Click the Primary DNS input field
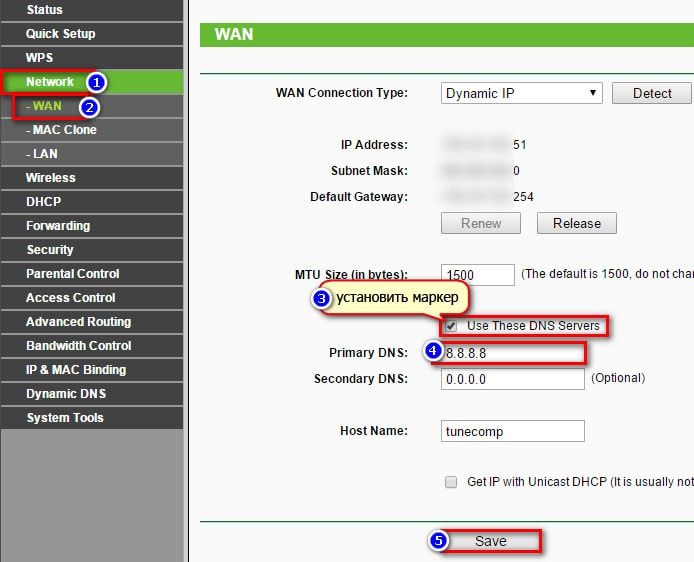The image size is (694, 562). [x=510, y=354]
